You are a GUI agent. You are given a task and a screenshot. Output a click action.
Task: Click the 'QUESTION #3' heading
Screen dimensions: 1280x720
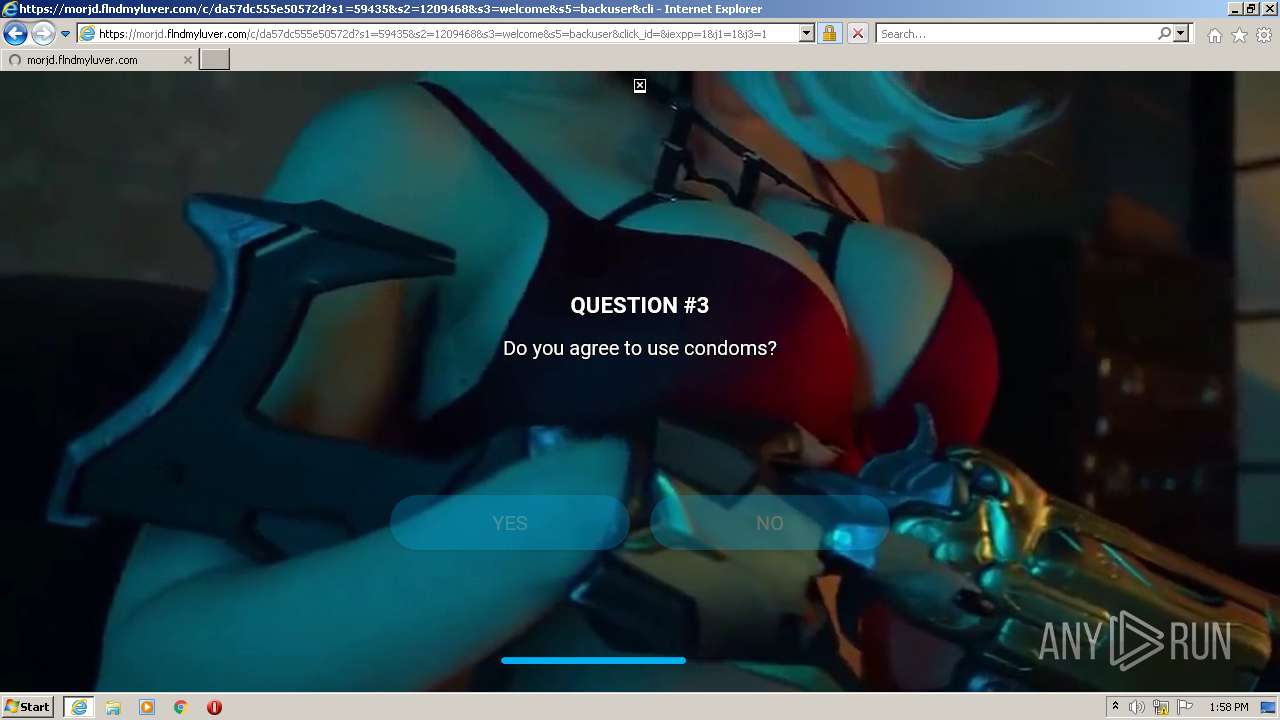tap(640, 306)
